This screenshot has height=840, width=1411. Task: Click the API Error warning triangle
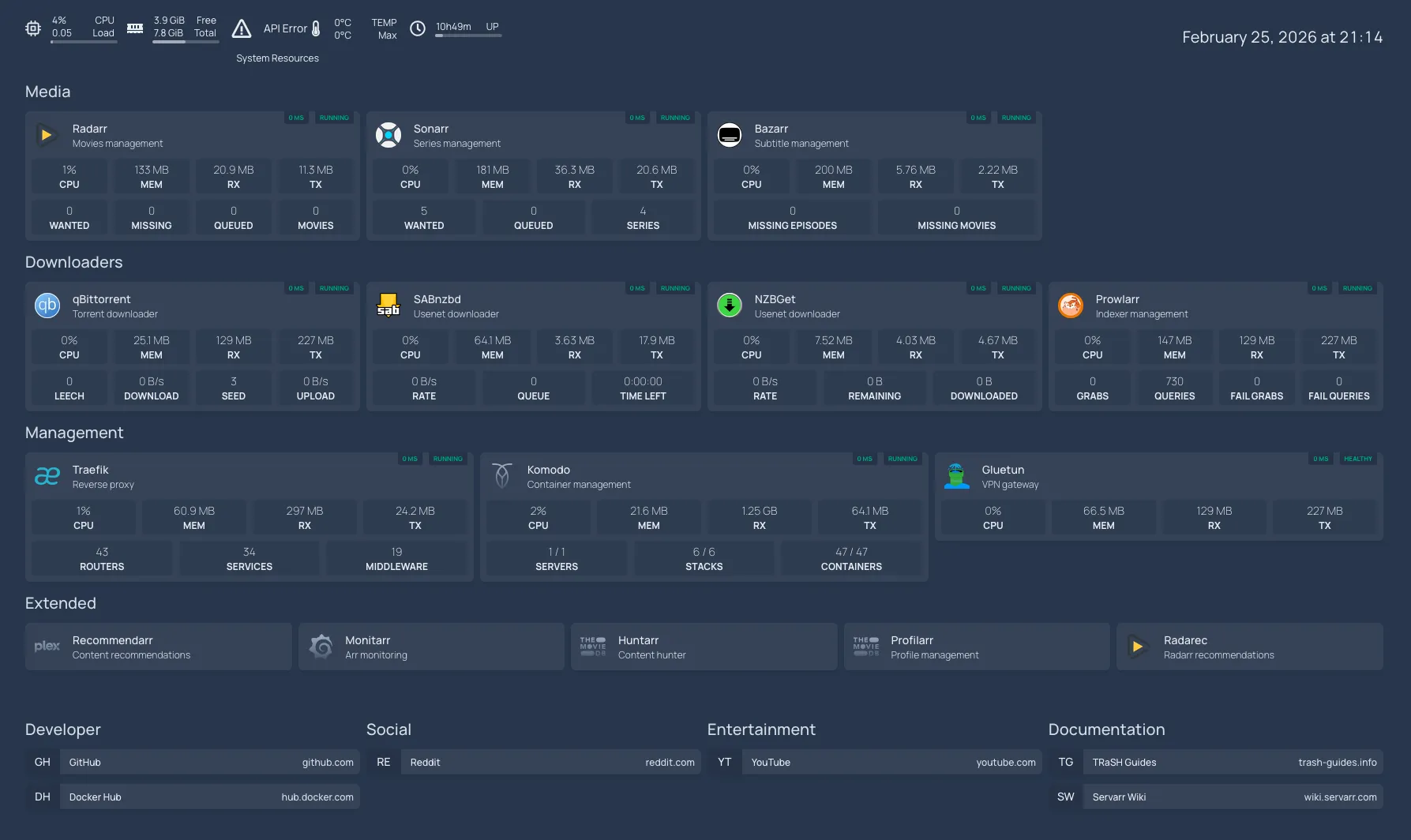[242, 29]
